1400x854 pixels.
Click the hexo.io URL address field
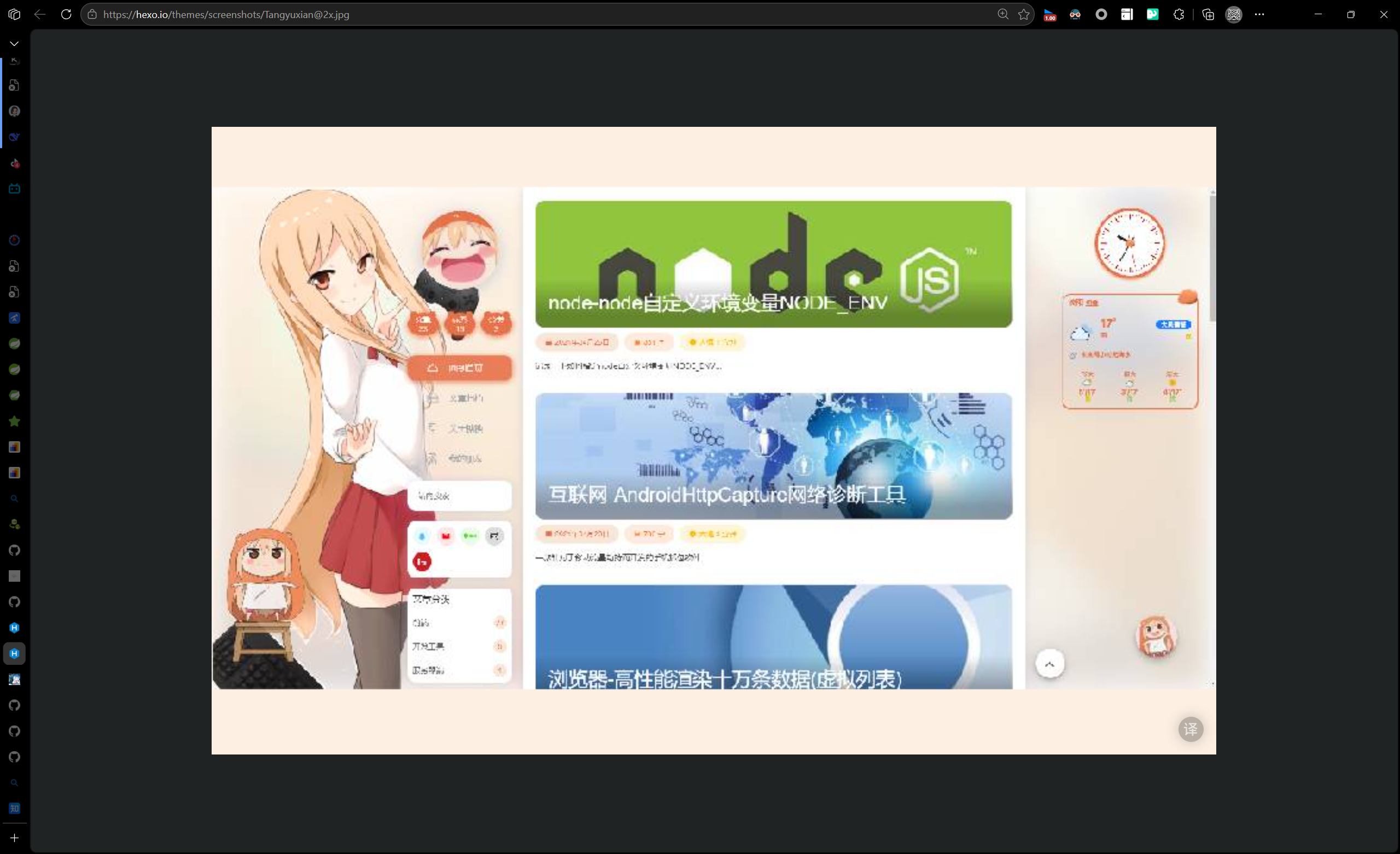click(x=511, y=14)
